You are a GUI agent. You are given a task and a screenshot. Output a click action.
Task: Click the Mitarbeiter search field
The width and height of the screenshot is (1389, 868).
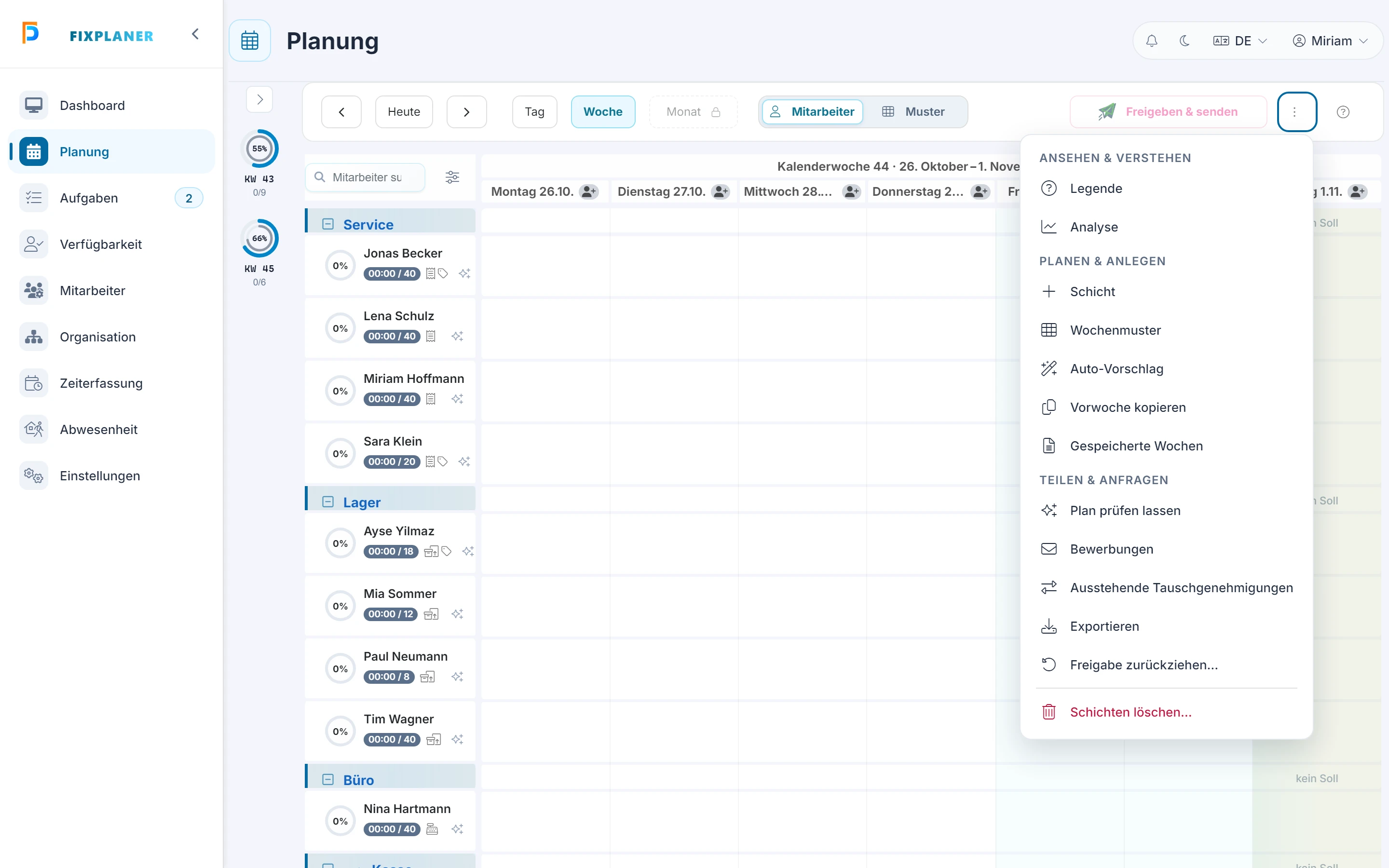[x=366, y=177]
